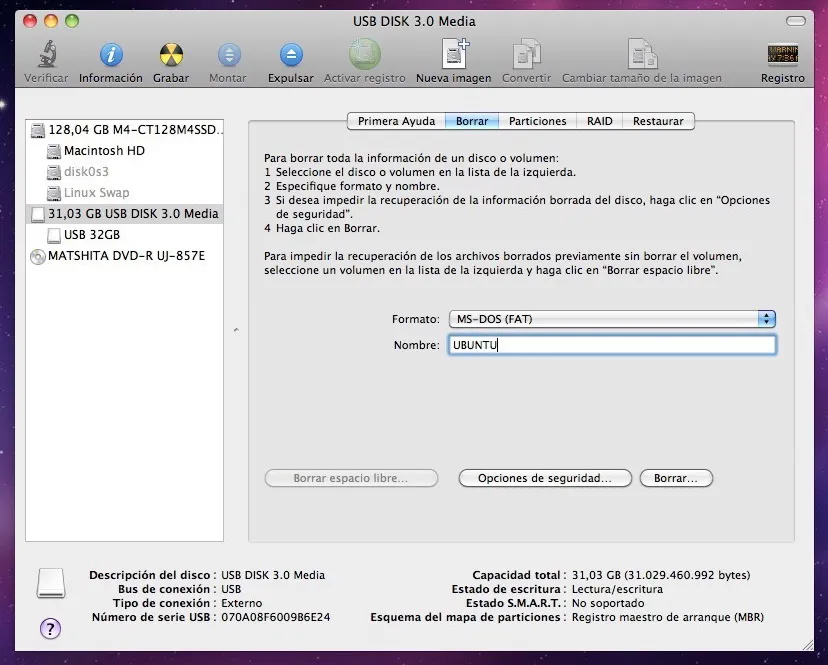Click the sidebar splitter handle dot
This screenshot has width=828, height=665.
(236, 330)
